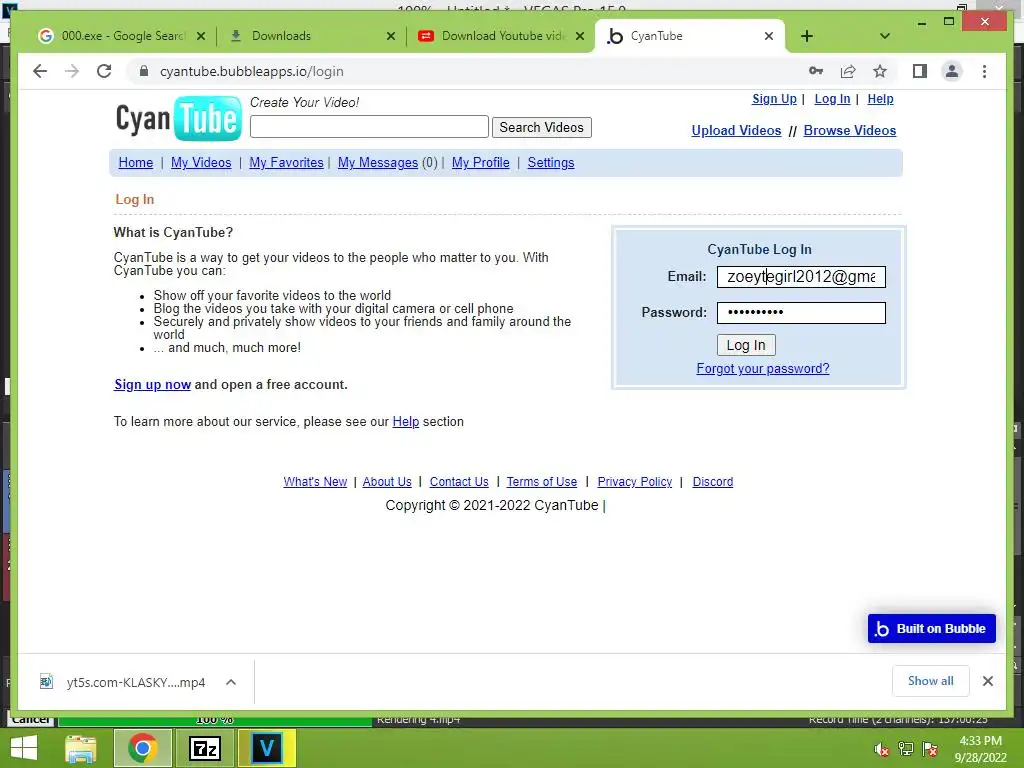
Task: Open My Messages in navigation bar
Action: tap(377, 163)
